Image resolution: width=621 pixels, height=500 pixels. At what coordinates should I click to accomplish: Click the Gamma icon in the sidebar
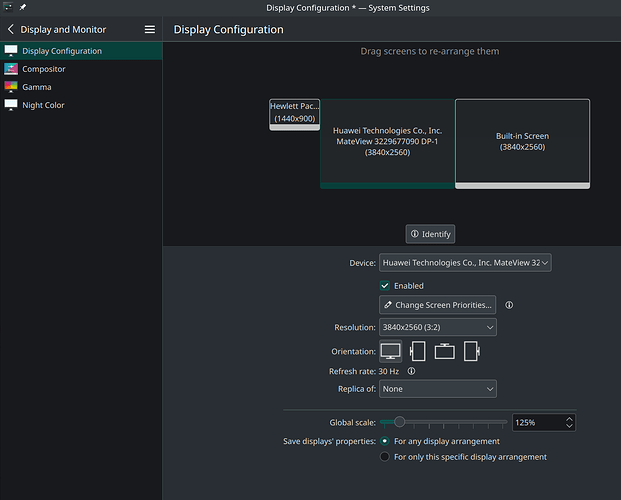tap(11, 87)
